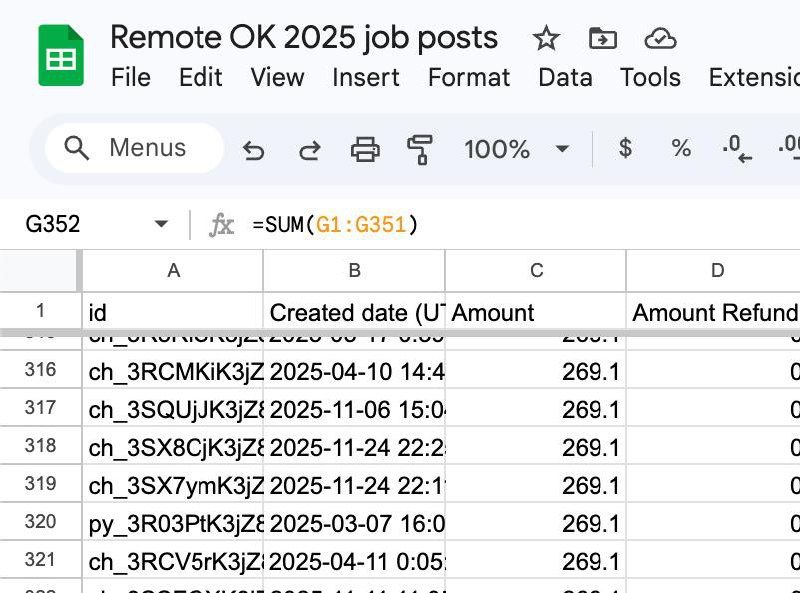Click the formula bar SUM formula
This screenshot has height=593, width=800.
point(335,225)
